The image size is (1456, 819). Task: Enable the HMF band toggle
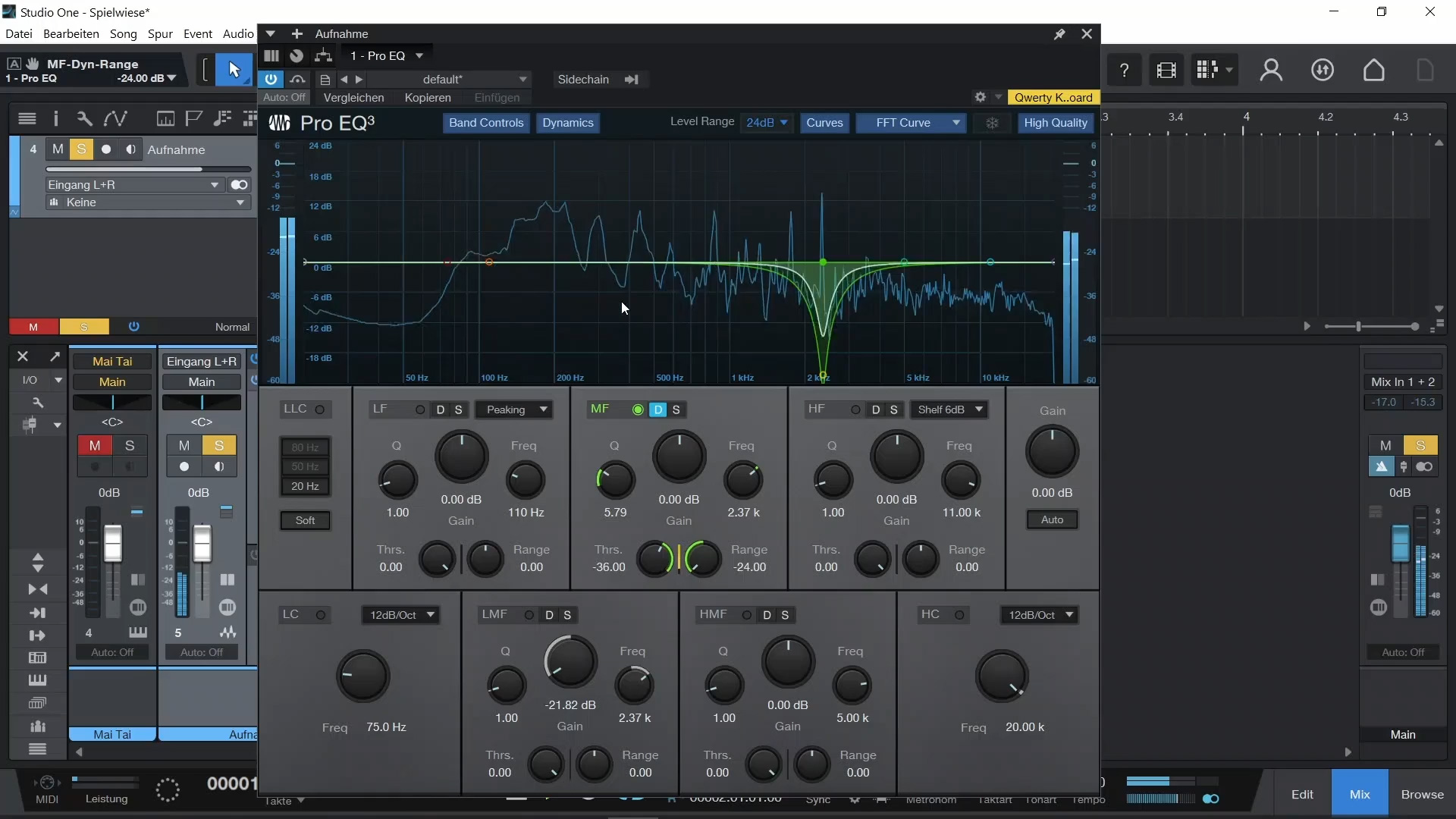point(747,615)
